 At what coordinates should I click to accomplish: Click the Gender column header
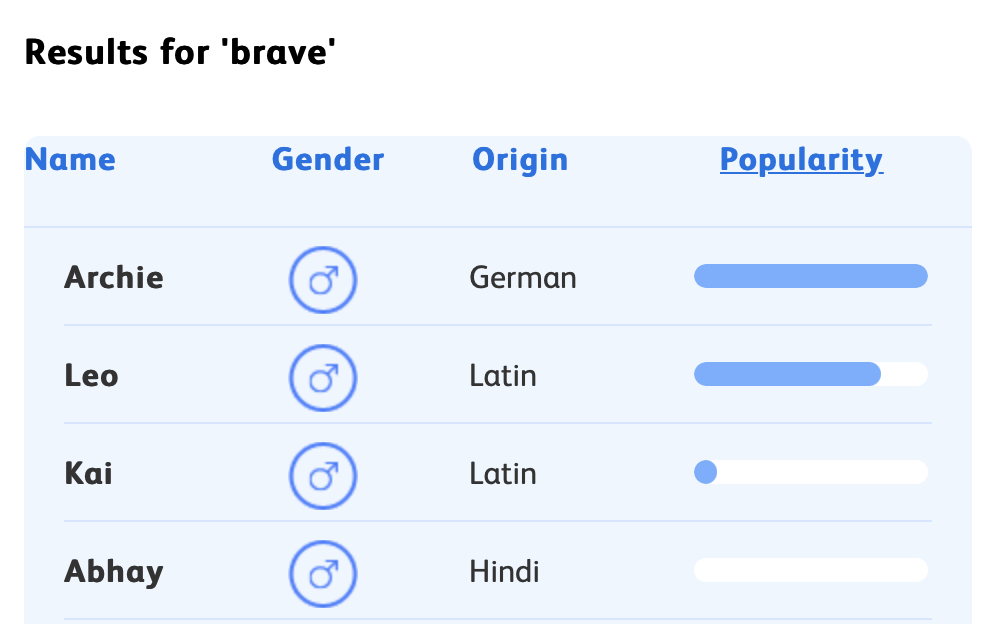point(328,160)
